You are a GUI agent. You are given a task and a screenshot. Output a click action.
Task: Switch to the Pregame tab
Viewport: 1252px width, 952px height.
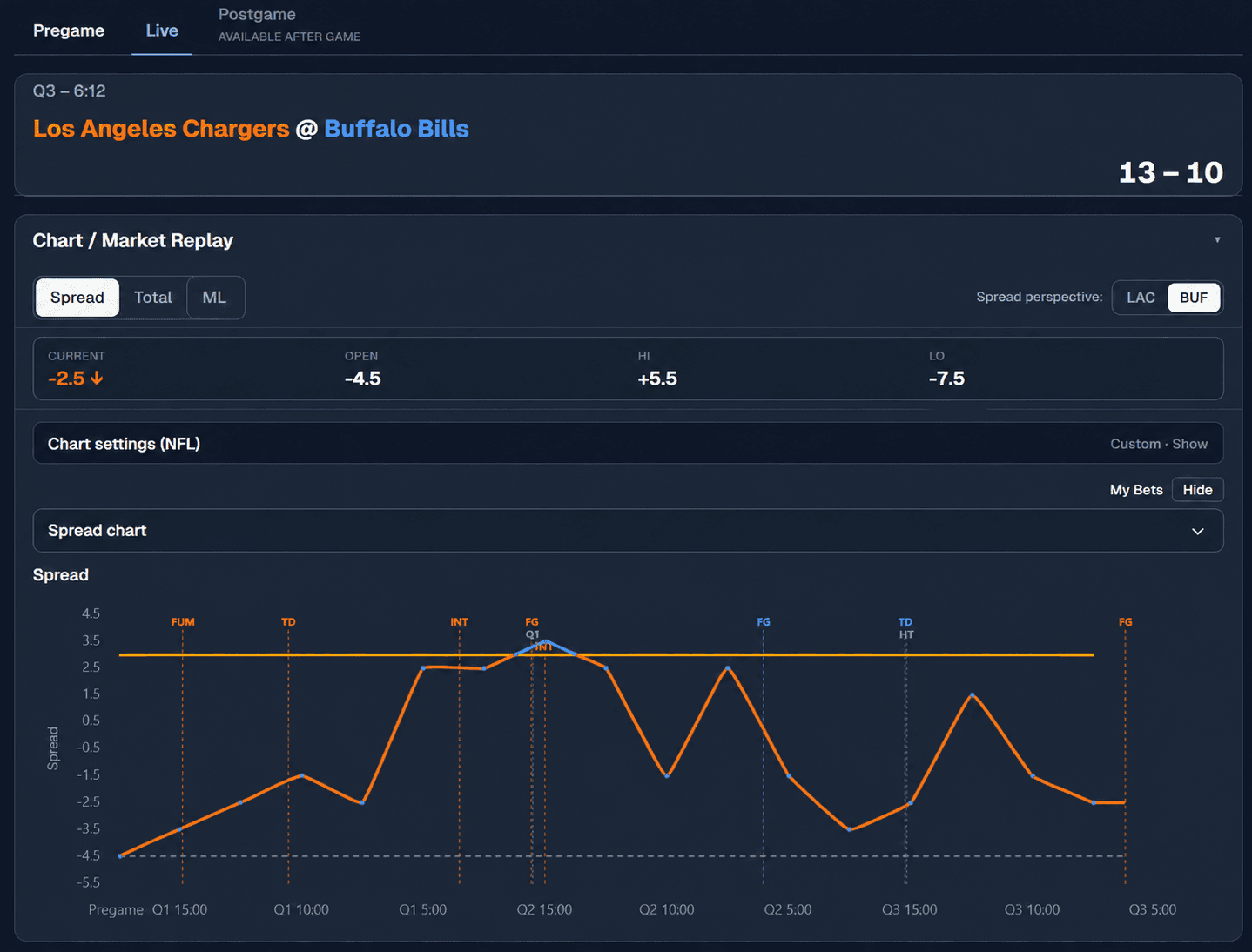69,30
